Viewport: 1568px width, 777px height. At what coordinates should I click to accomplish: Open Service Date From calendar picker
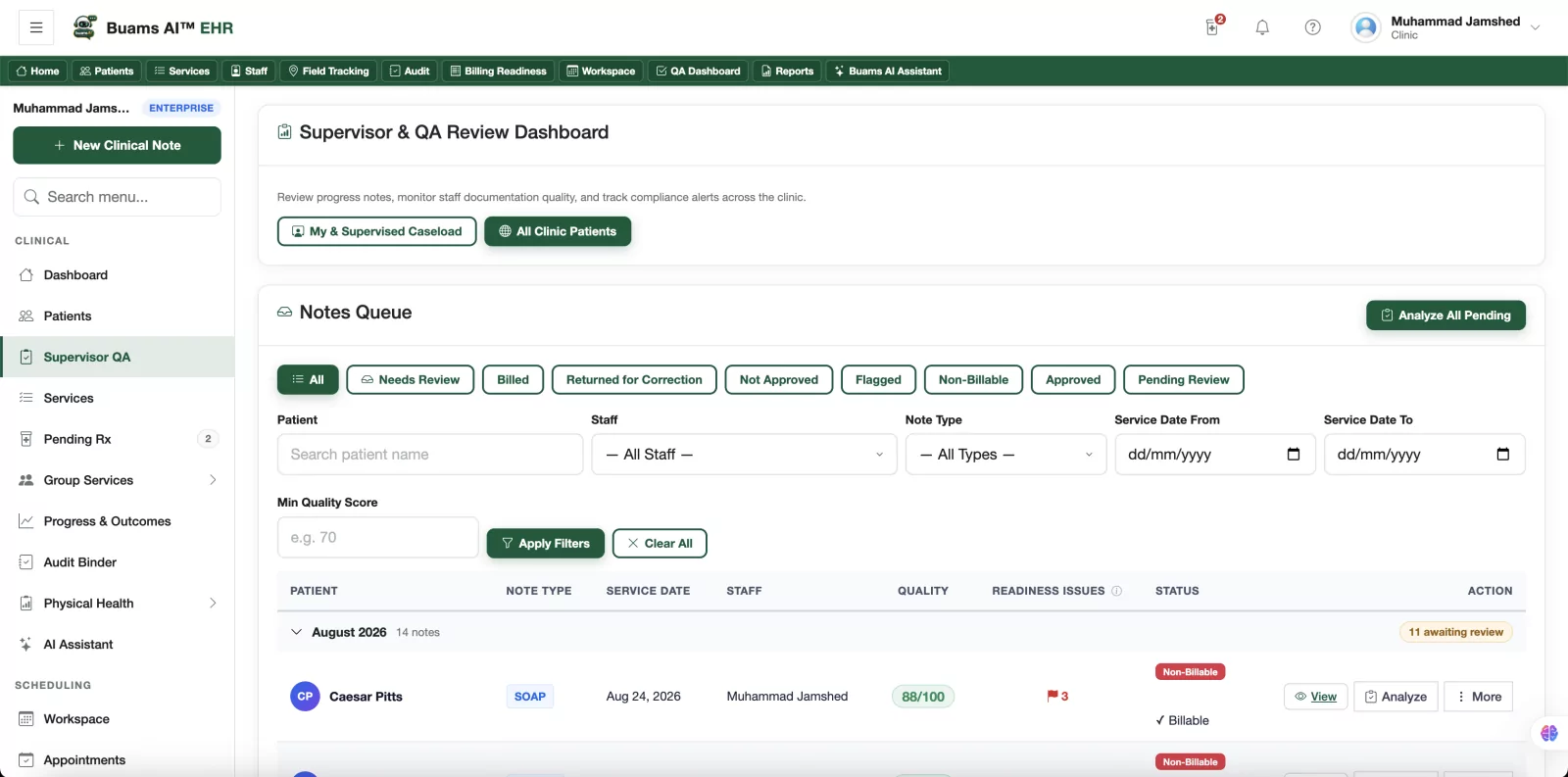[x=1293, y=454]
